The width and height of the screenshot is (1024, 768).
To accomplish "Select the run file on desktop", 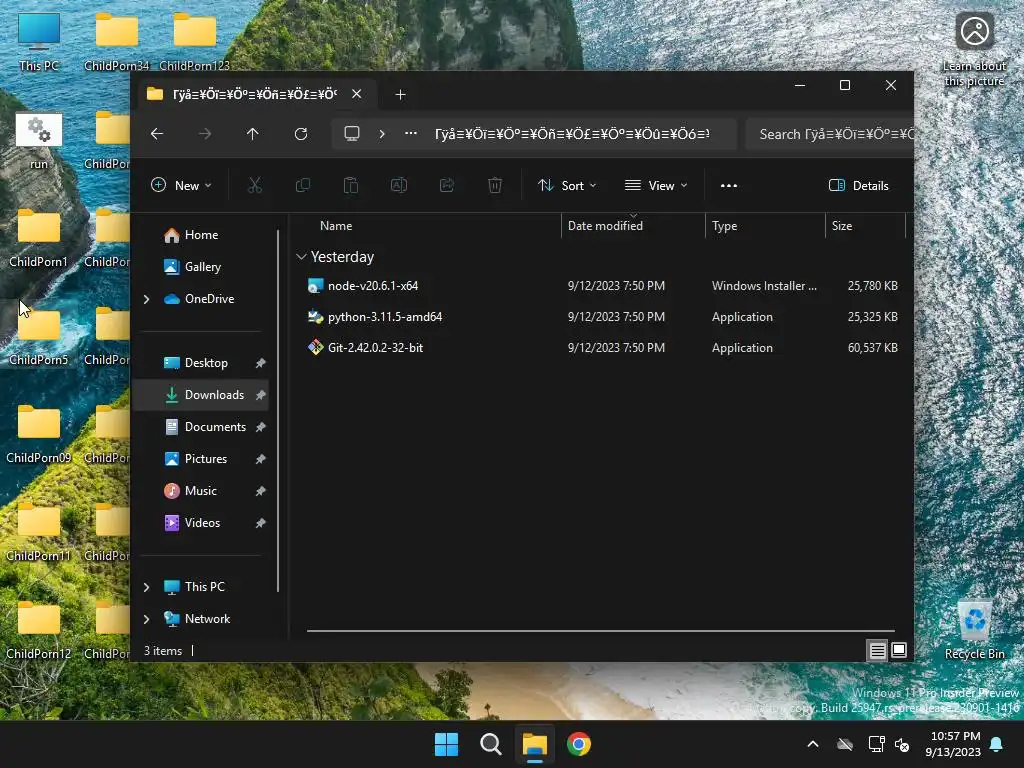I will pyautogui.click(x=39, y=141).
